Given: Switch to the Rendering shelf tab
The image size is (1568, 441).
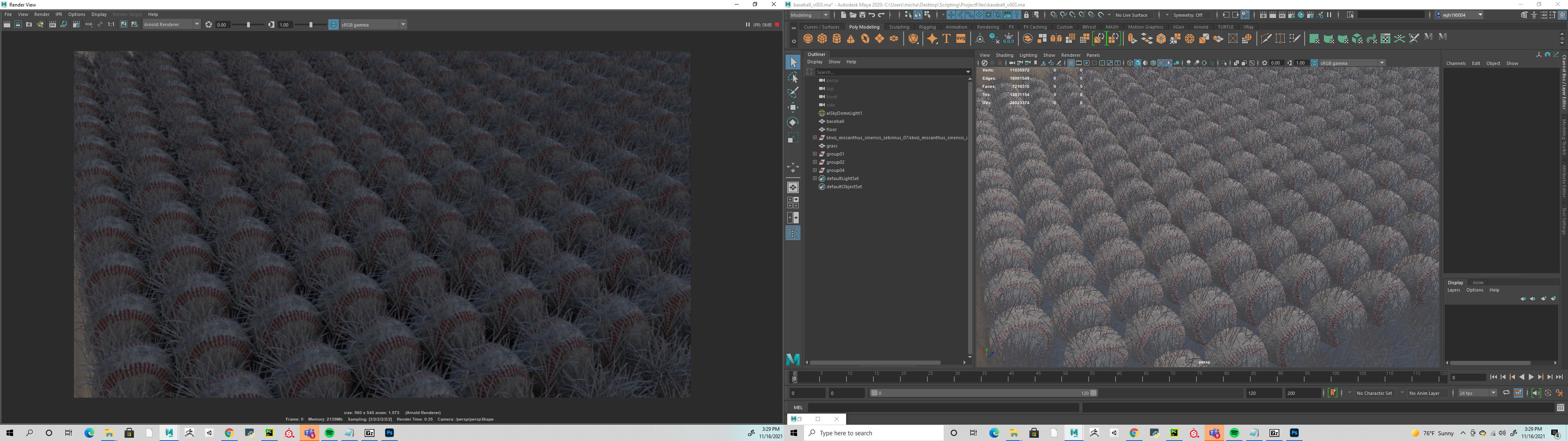Looking at the screenshot, I should coord(987,27).
